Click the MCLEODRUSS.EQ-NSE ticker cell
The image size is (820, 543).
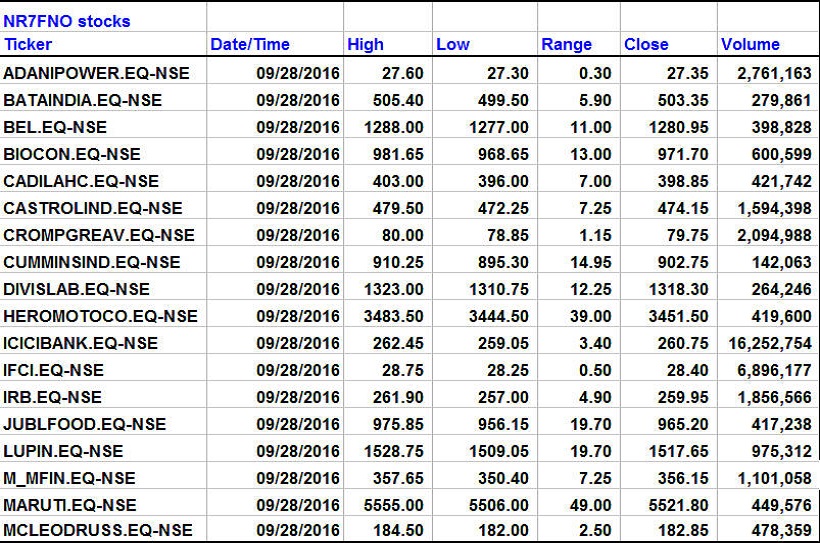[98, 529]
